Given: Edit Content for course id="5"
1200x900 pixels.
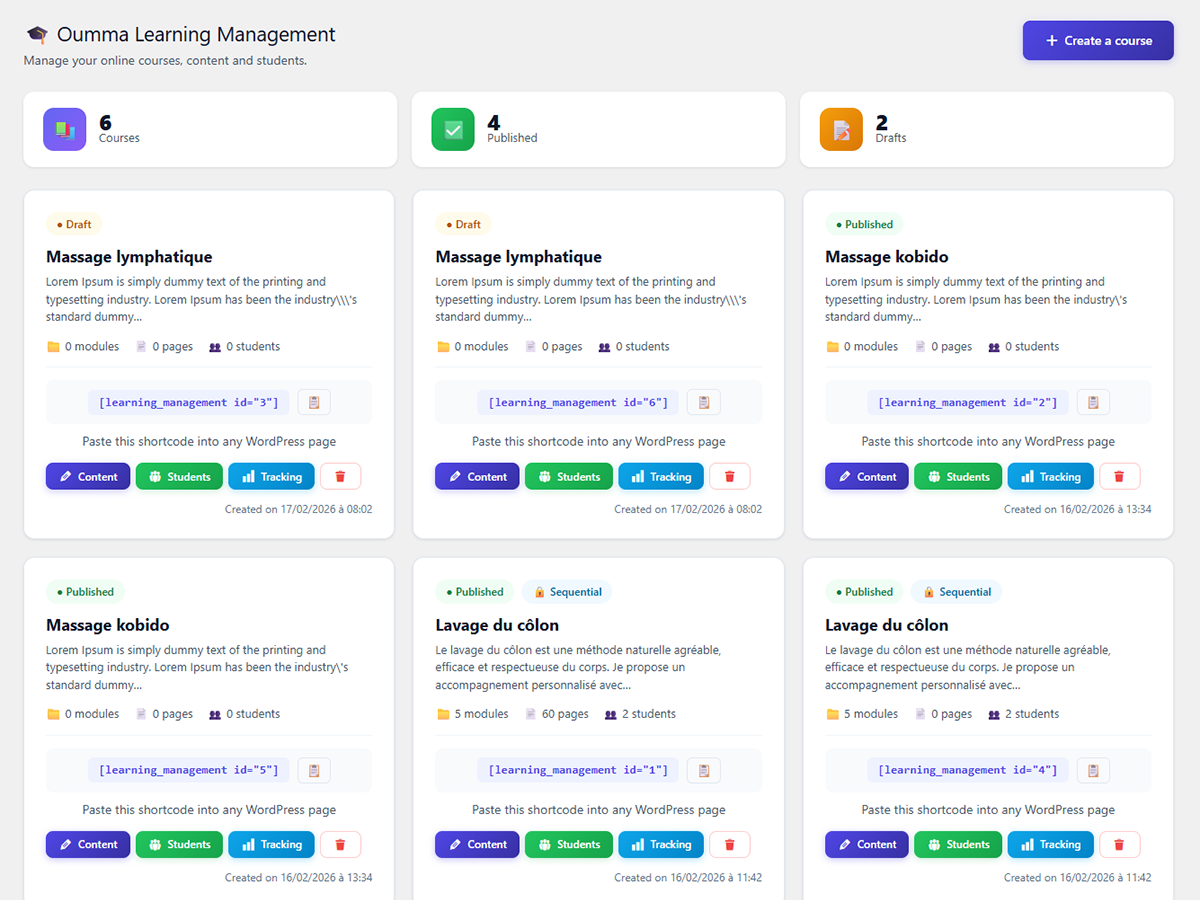Looking at the screenshot, I should pos(88,845).
